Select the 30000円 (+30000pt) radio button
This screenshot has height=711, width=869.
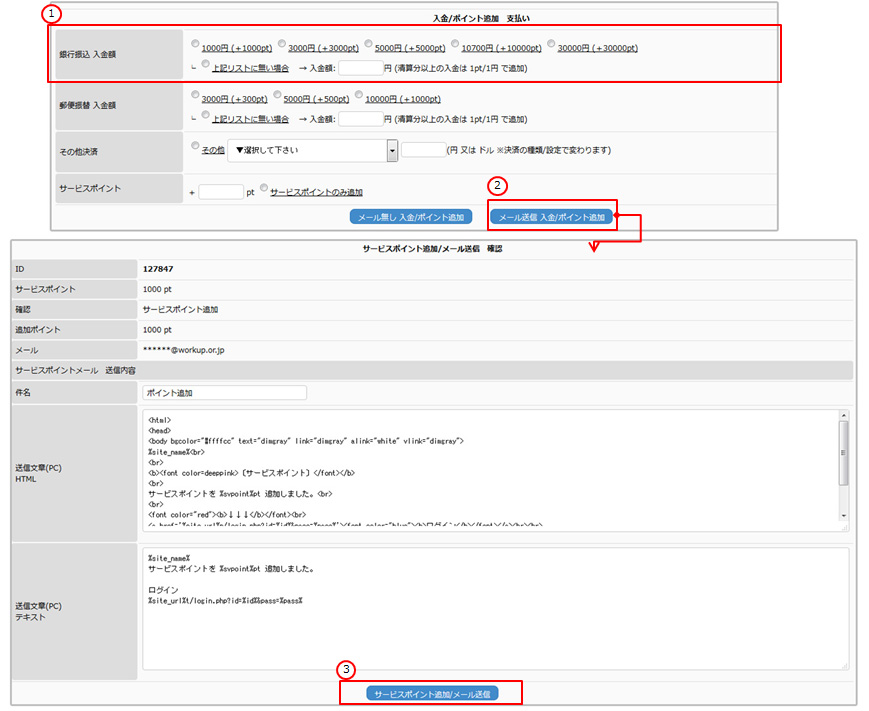pyautogui.click(x=552, y=45)
